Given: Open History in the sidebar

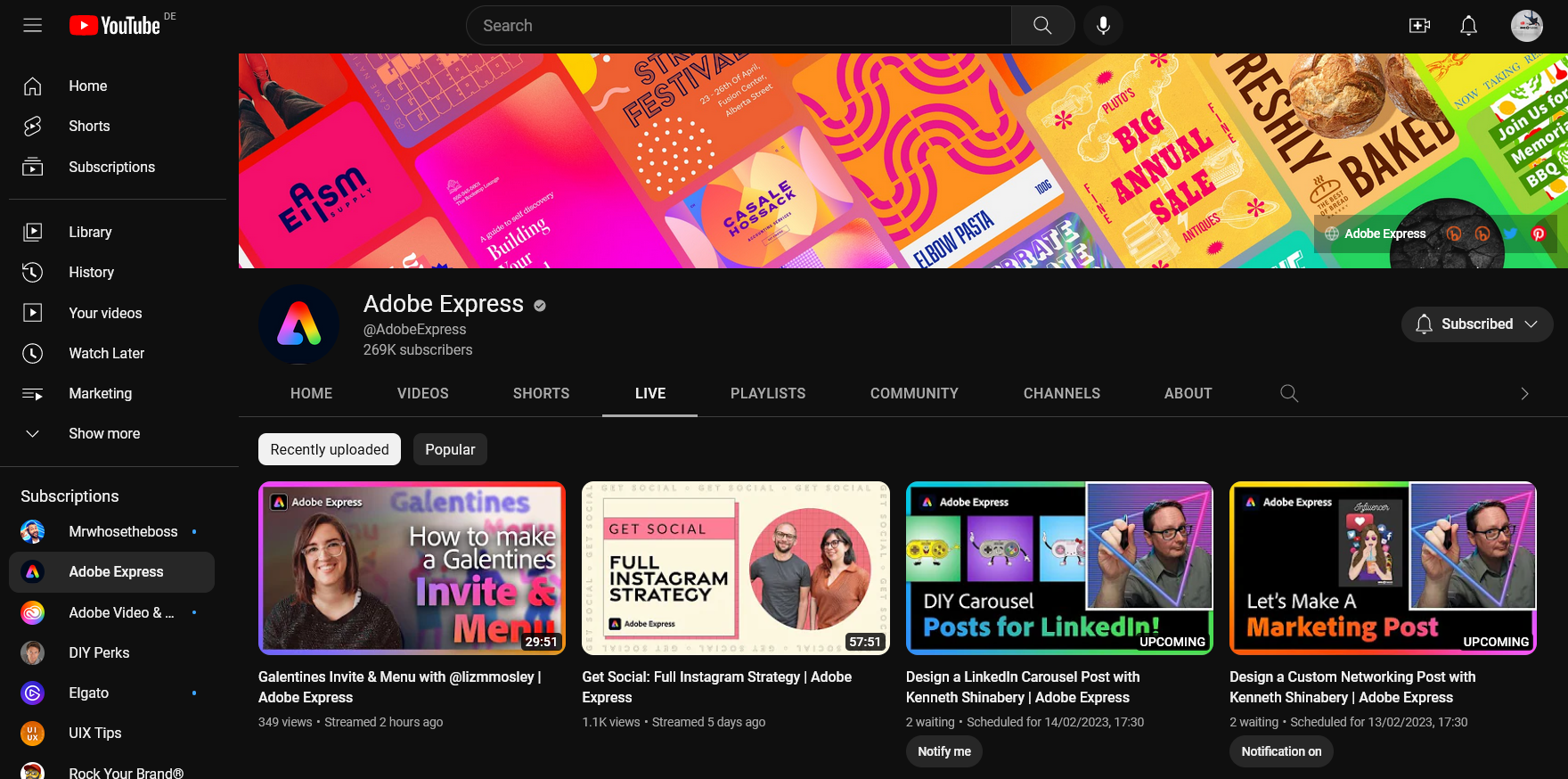Looking at the screenshot, I should [x=116, y=272].
